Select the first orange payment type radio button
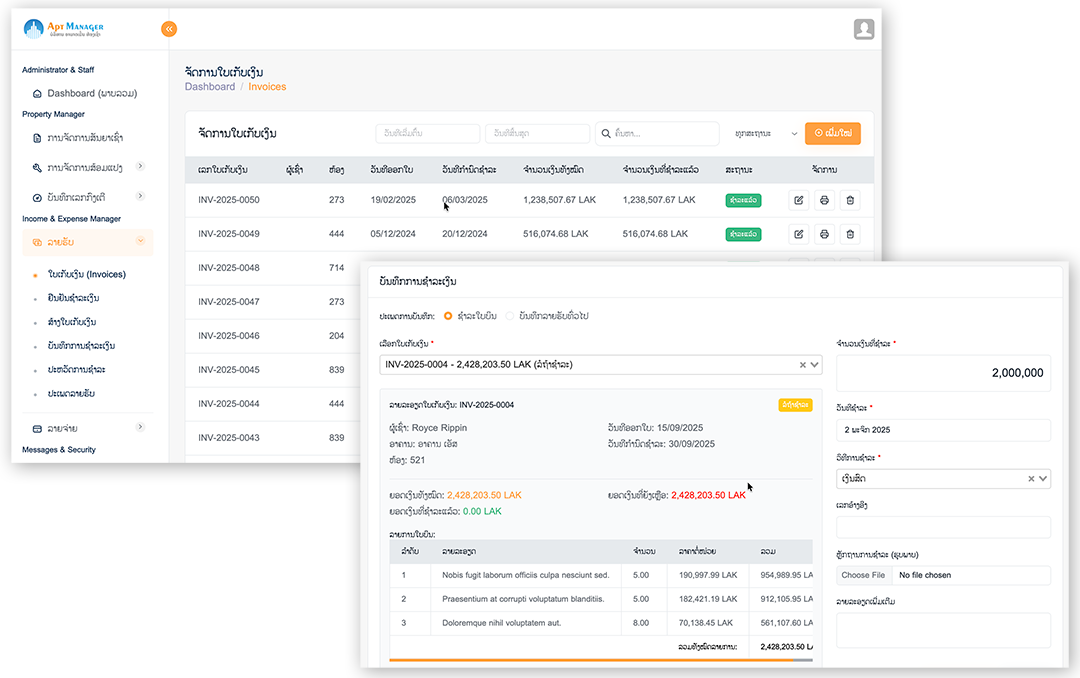The height and width of the screenshot is (678, 1080). pos(448,316)
